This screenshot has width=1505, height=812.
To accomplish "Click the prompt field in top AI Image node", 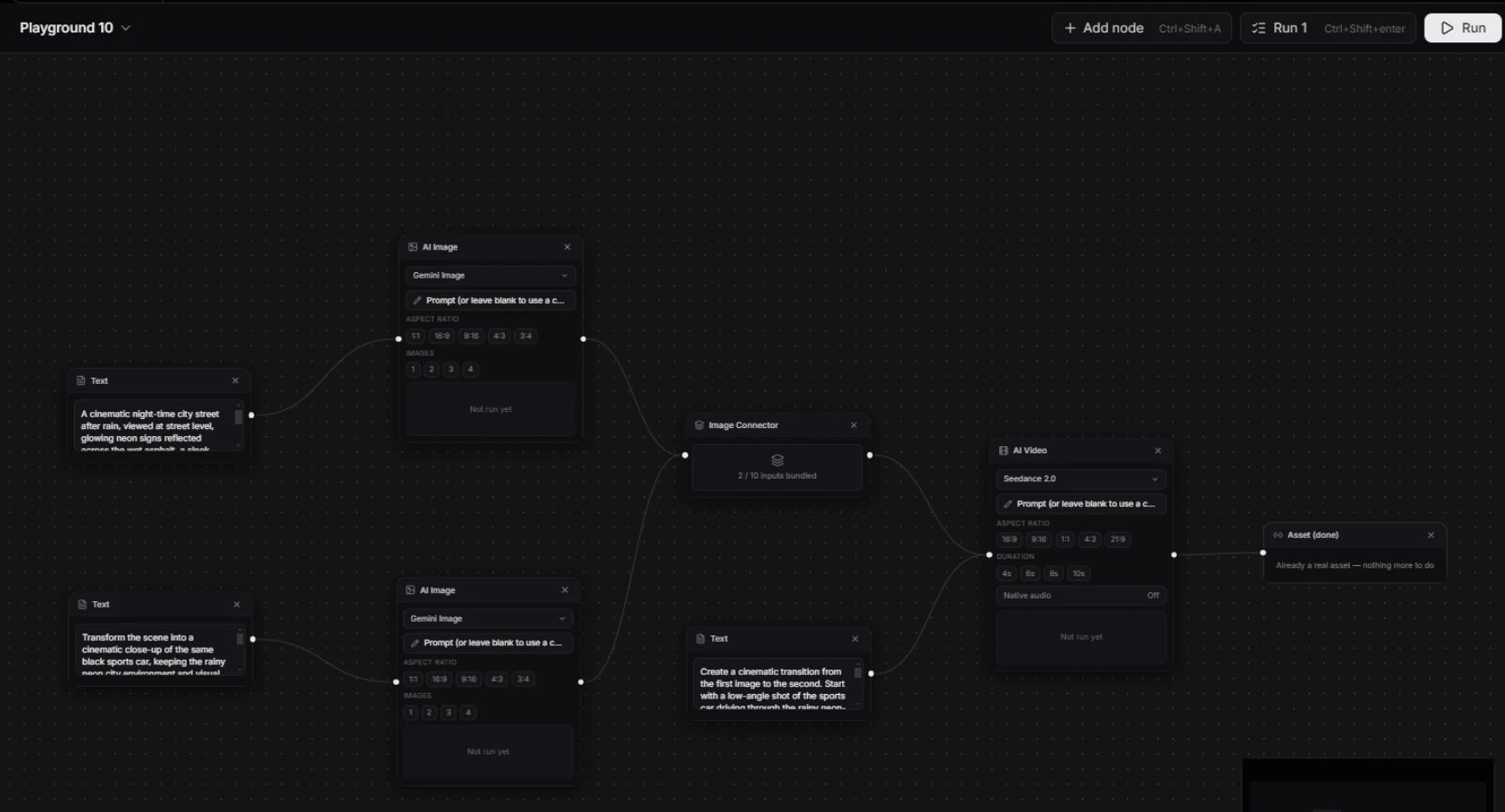I will tap(491, 300).
